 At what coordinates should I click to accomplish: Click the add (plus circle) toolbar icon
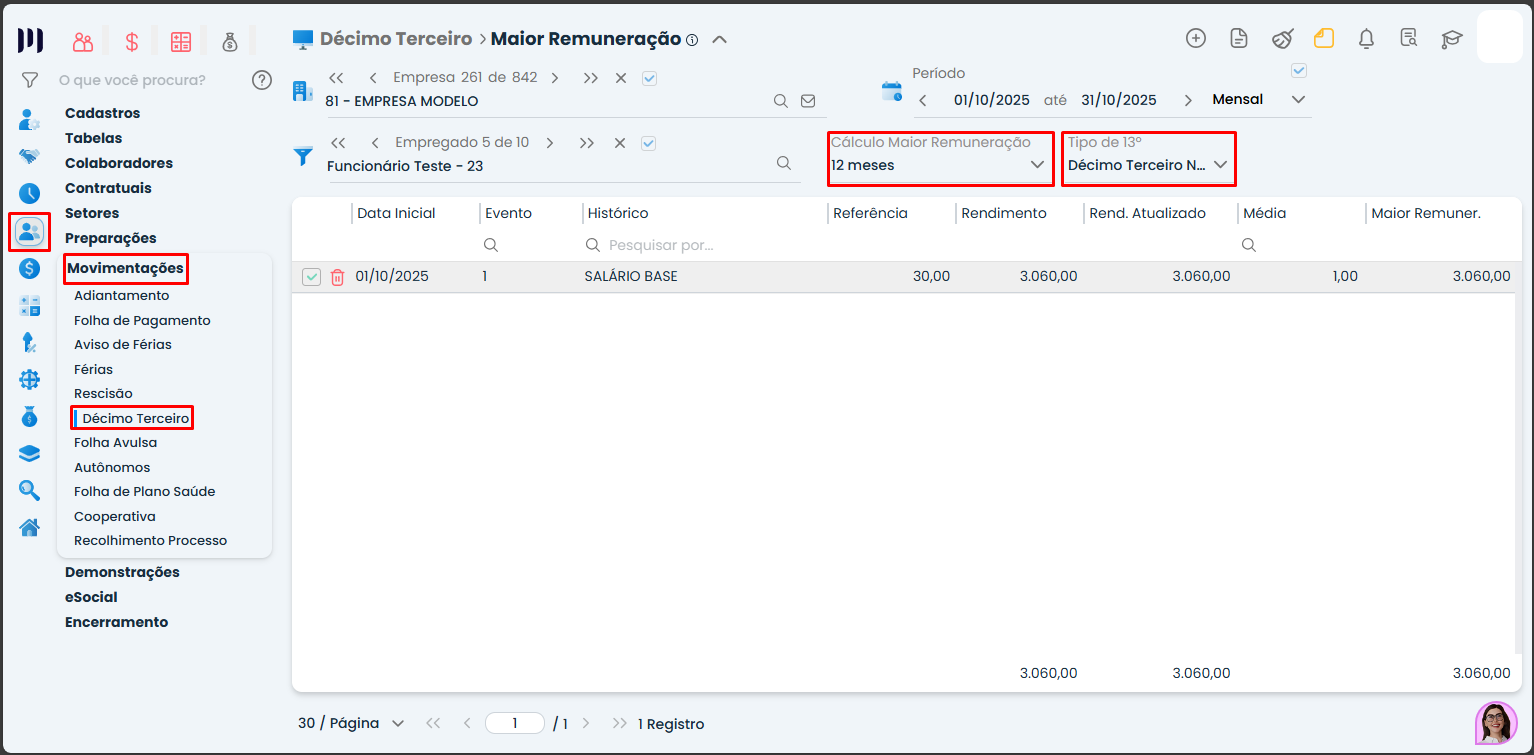pyautogui.click(x=1196, y=38)
